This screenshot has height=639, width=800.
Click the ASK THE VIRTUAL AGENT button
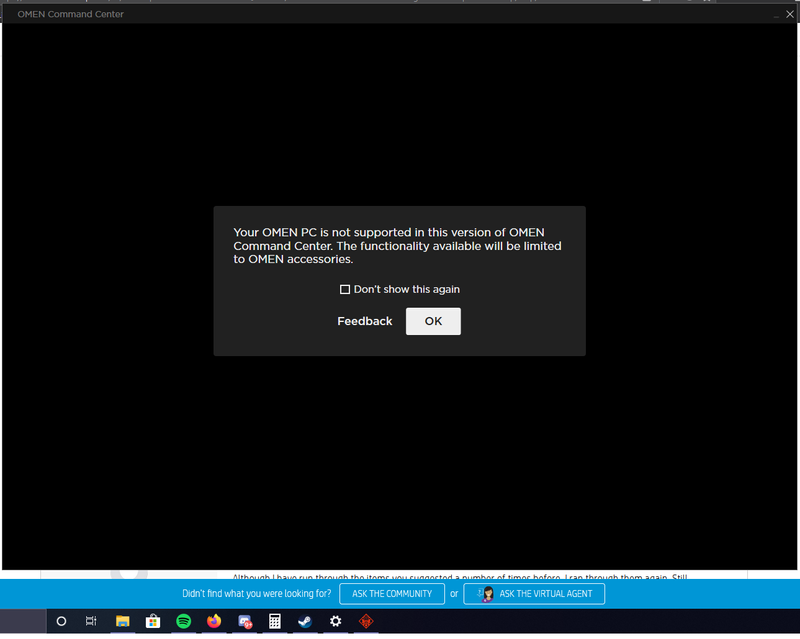click(534, 594)
